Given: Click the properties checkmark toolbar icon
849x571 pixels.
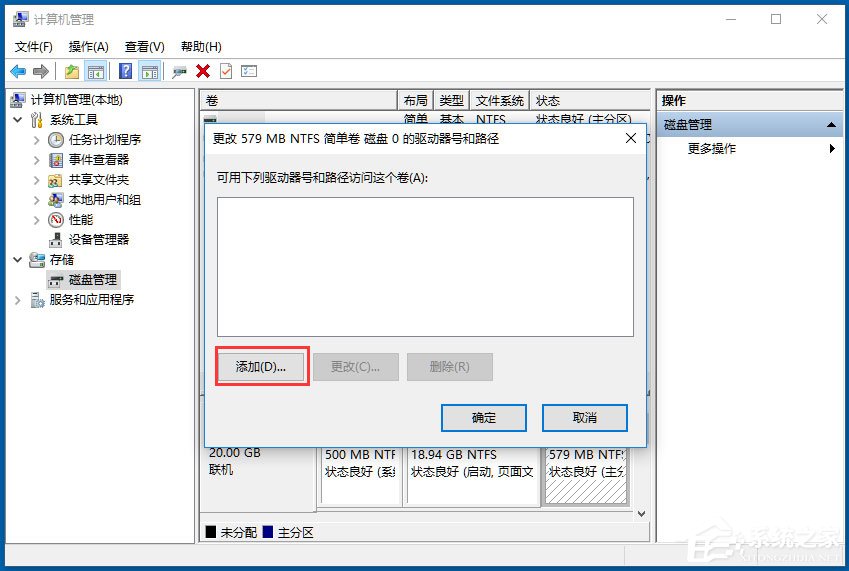Looking at the screenshot, I should tap(226, 71).
